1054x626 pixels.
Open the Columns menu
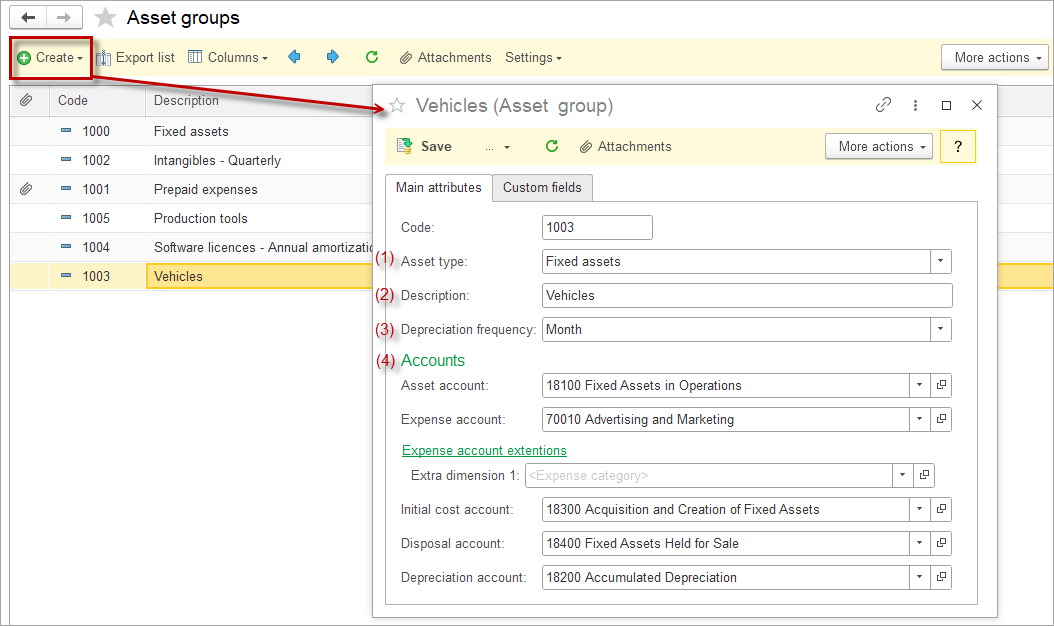(228, 58)
